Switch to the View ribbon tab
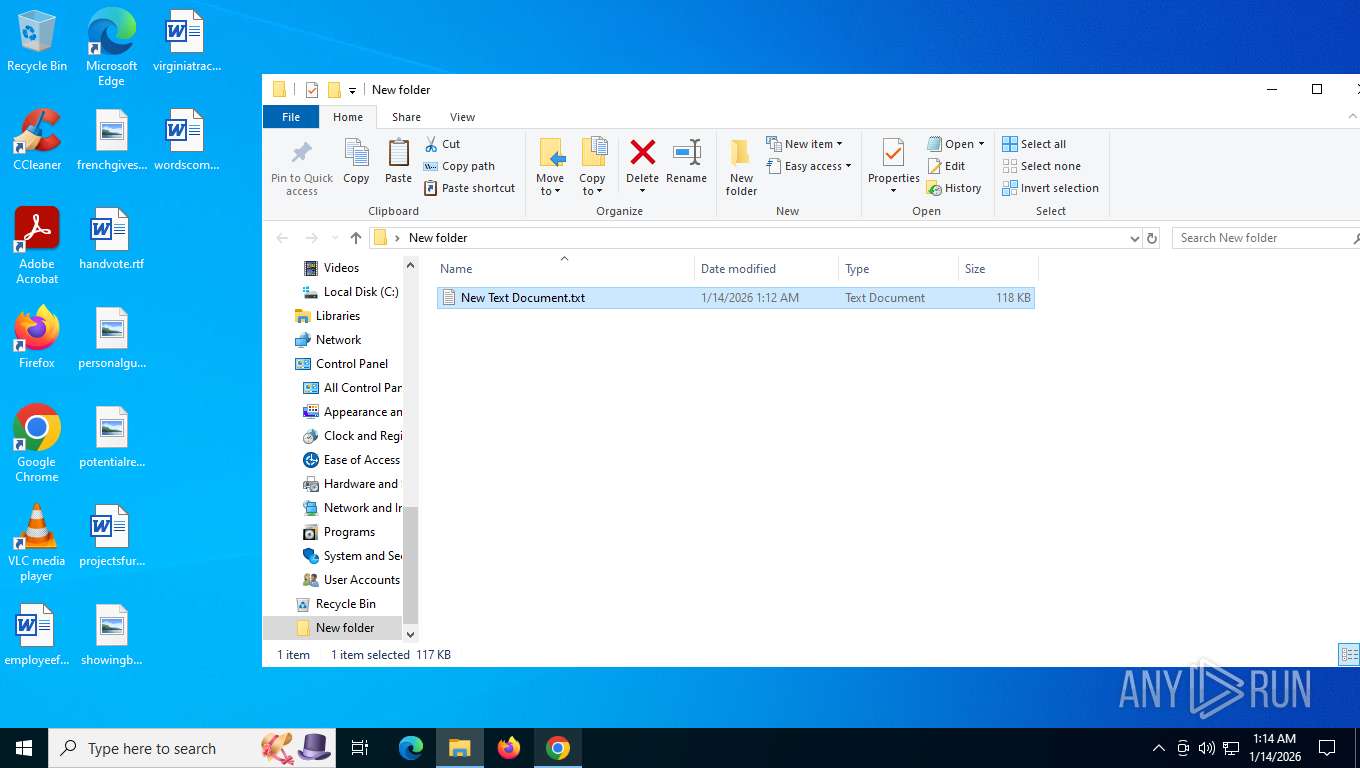The height and width of the screenshot is (768, 1360). coord(462,117)
